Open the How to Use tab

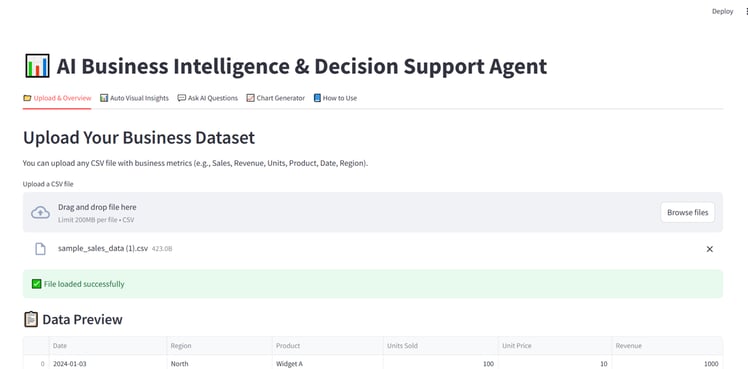coord(335,98)
